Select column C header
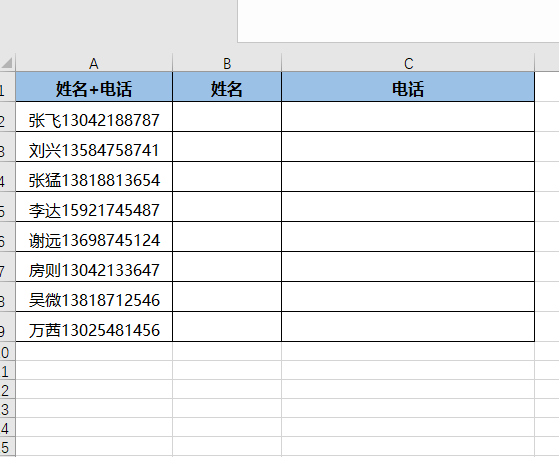This screenshot has height=457, width=559. pyautogui.click(x=408, y=63)
